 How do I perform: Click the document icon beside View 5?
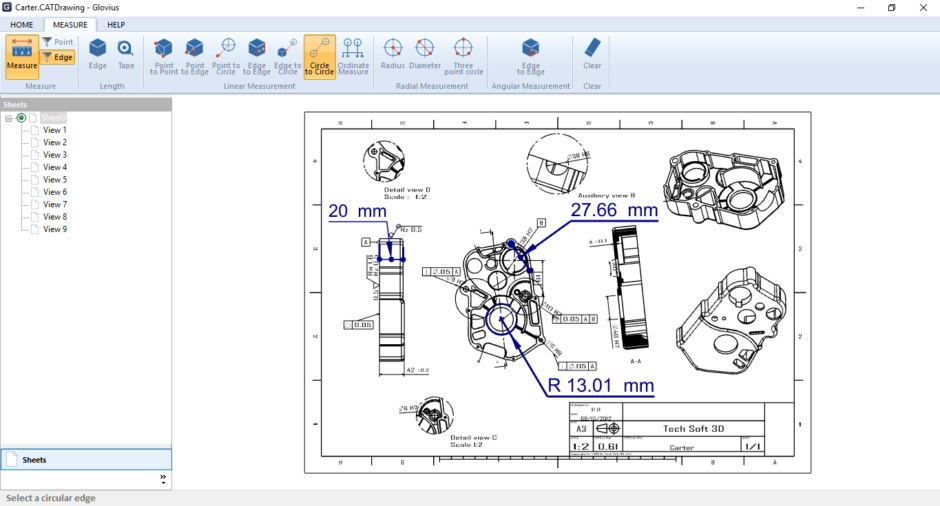click(x=35, y=180)
